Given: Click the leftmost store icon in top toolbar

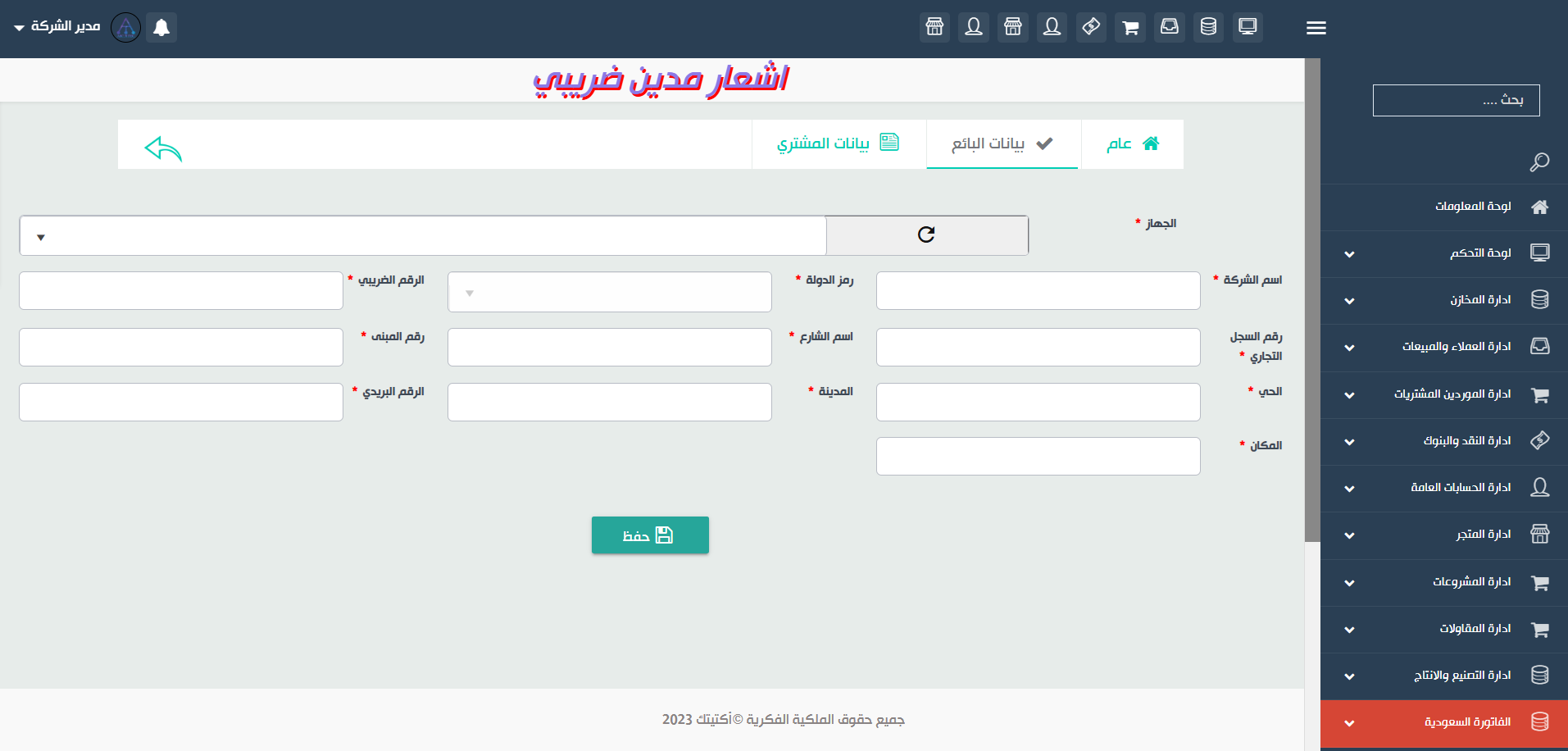Looking at the screenshot, I should click(934, 27).
